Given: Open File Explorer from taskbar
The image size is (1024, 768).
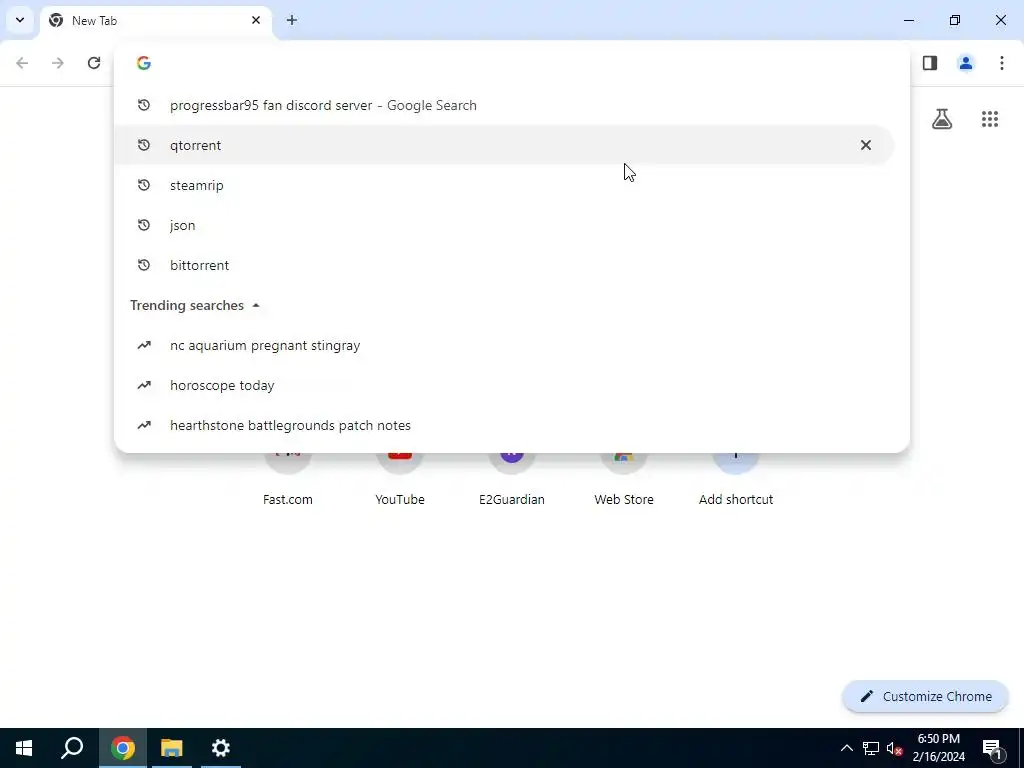Looking at the screenshot, I should pyautogui.click(x=172, y=748).
